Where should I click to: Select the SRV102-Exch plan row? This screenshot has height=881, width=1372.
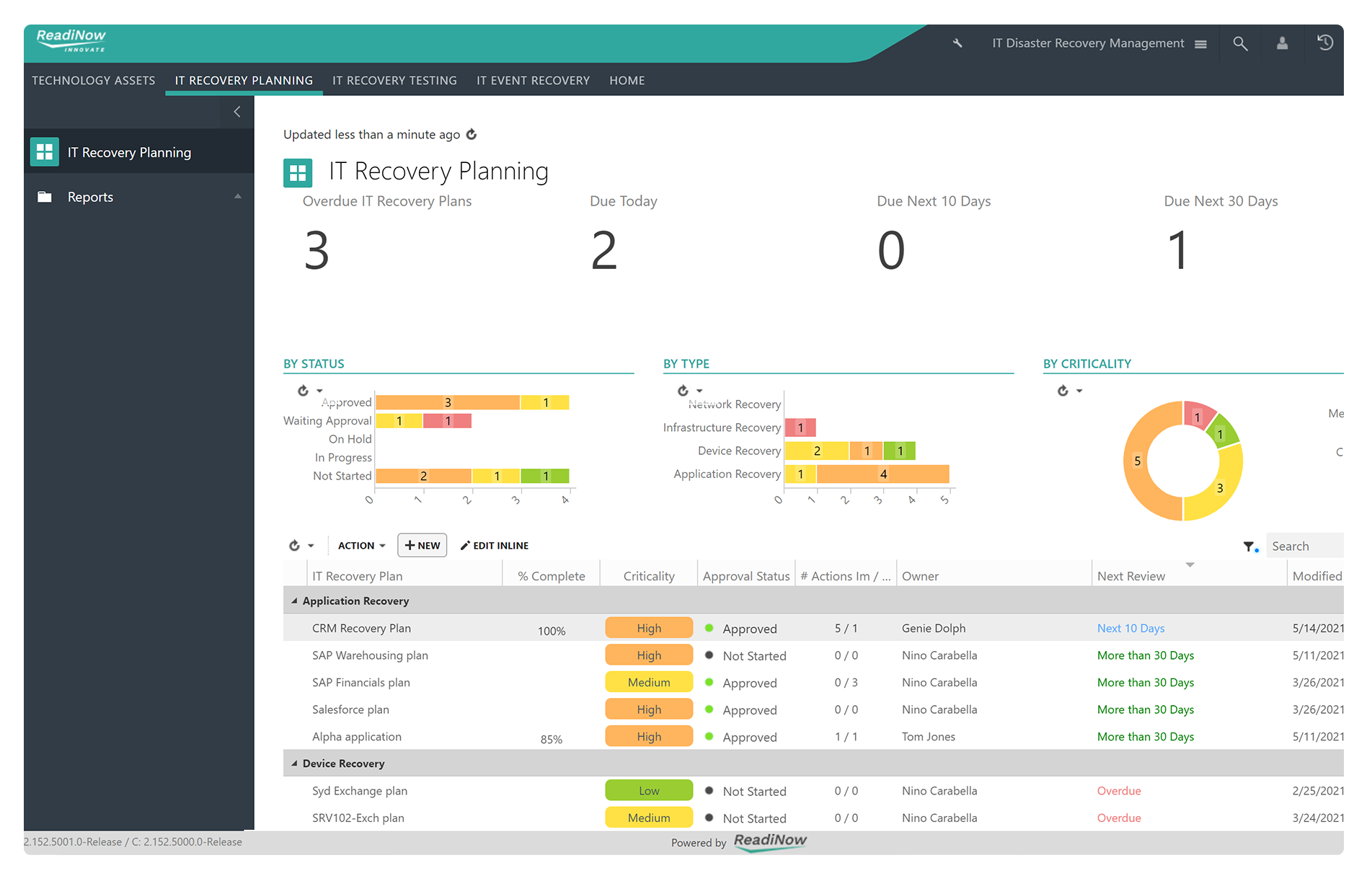[813, 818]
